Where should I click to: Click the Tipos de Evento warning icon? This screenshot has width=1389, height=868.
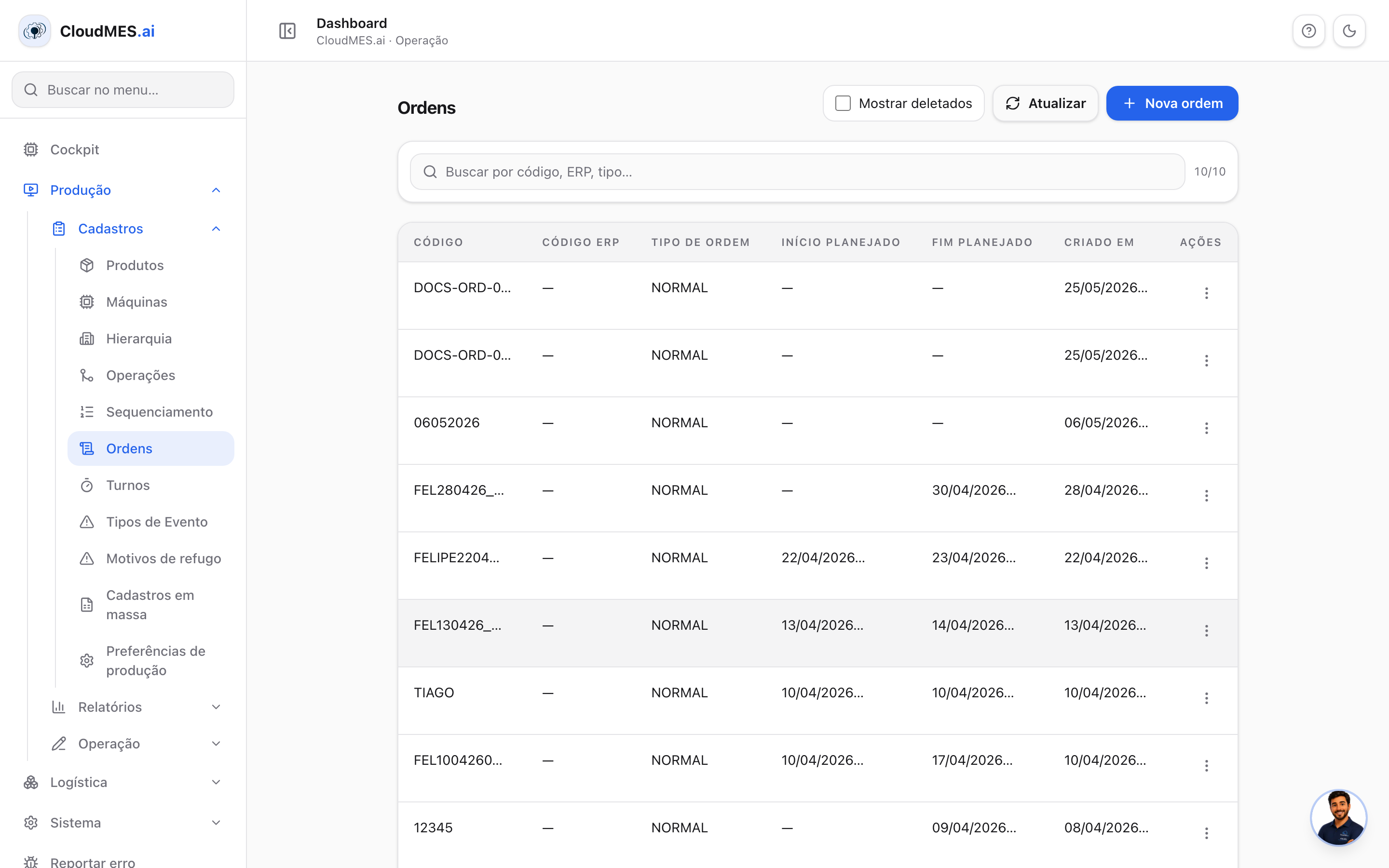[87, 522]
